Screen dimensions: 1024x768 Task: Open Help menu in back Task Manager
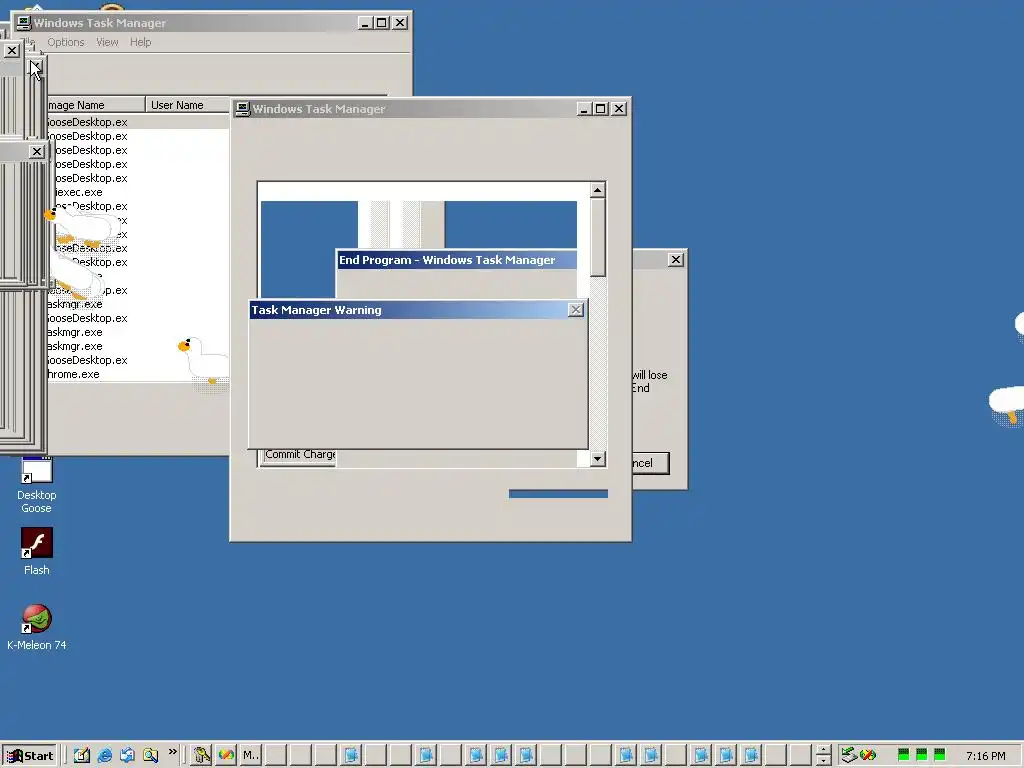[140, 42]
